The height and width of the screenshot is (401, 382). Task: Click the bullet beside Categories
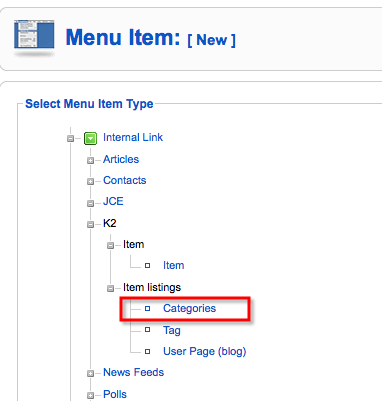[x=147, y=309]
